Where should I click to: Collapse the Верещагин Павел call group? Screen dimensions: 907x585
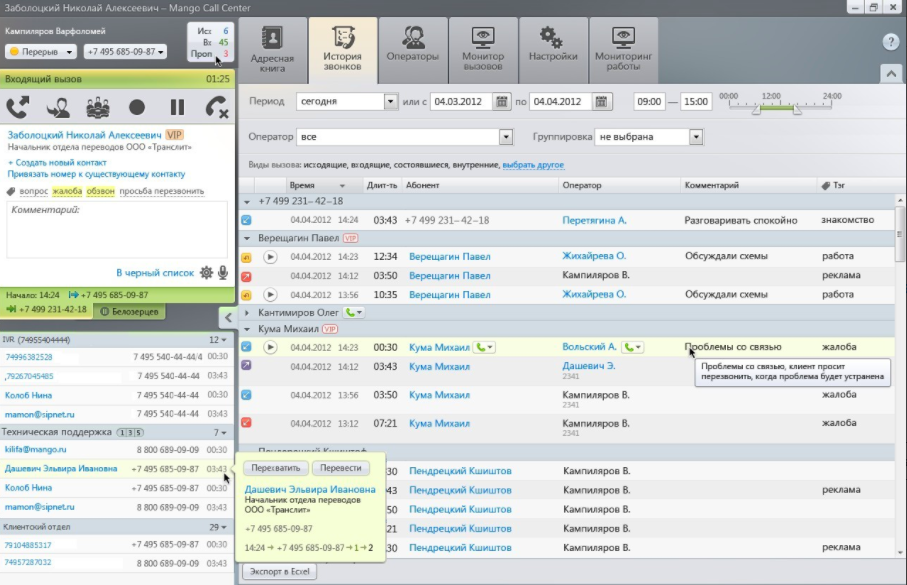[x=247, y=238]
